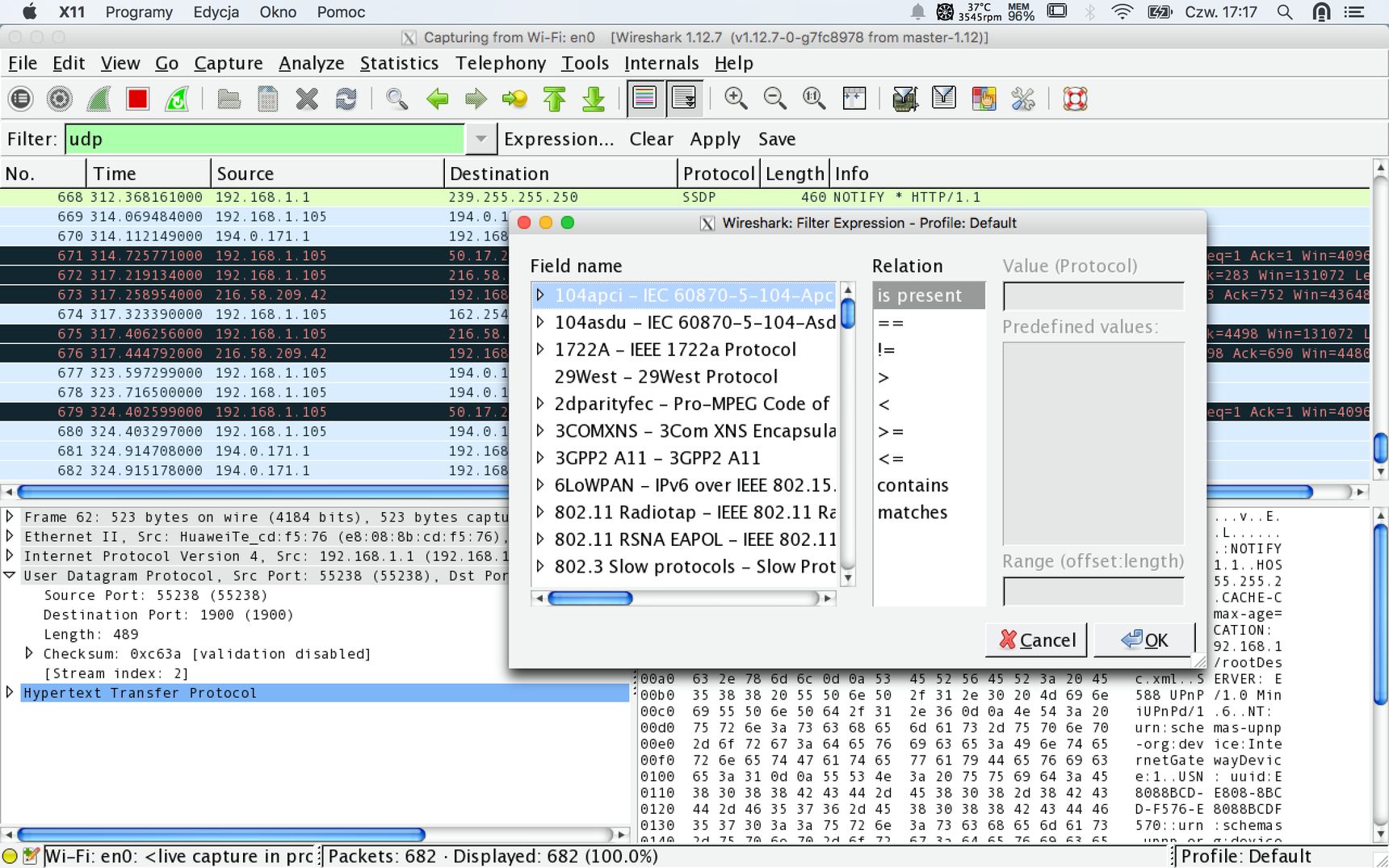Open the View menu
This screenshot has width=1389, height=868.
pyautogui.click(x=120, y=63)
